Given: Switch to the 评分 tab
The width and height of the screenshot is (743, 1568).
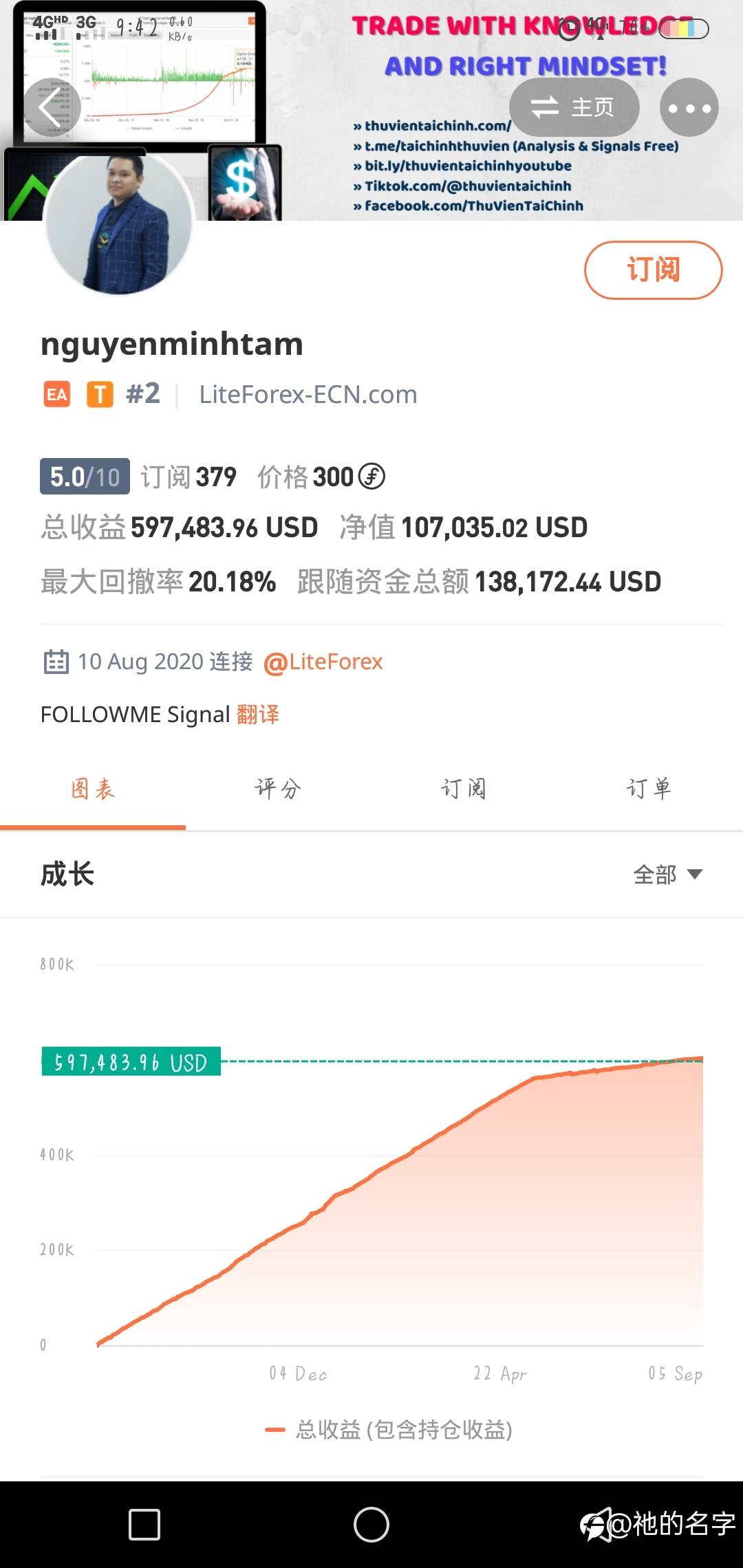Looking at the screenshot, I should (x=278, y=788).
